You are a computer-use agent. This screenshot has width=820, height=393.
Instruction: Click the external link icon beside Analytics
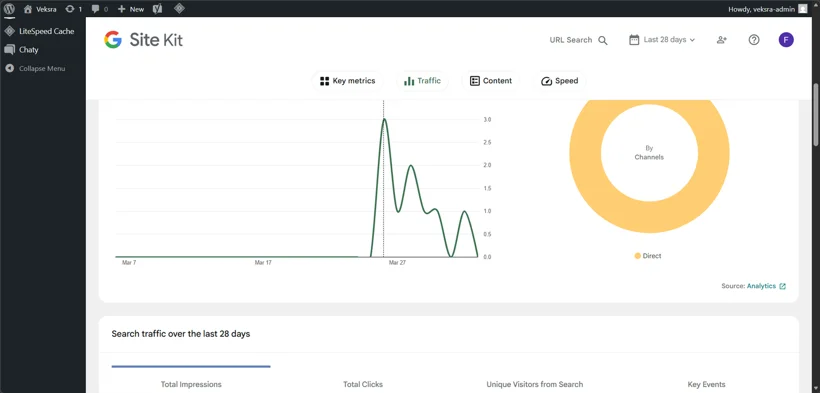[783, 286]
